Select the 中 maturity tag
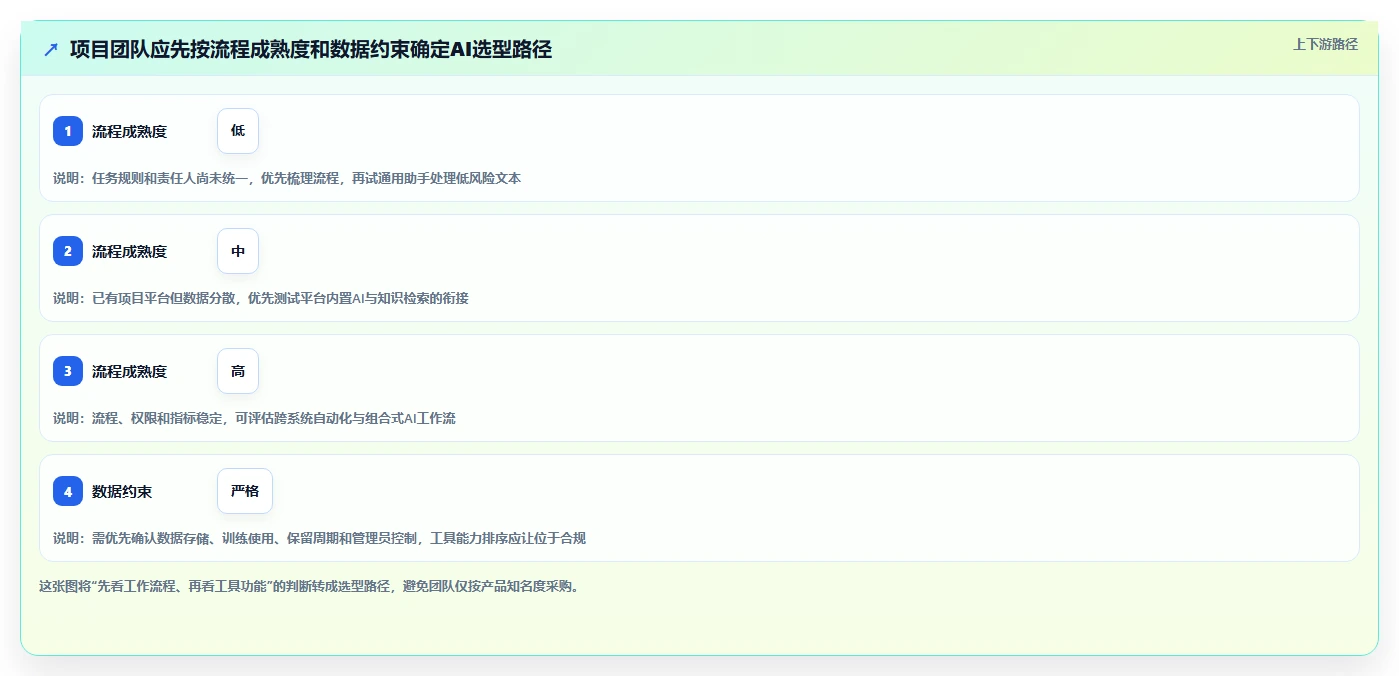 238,251
